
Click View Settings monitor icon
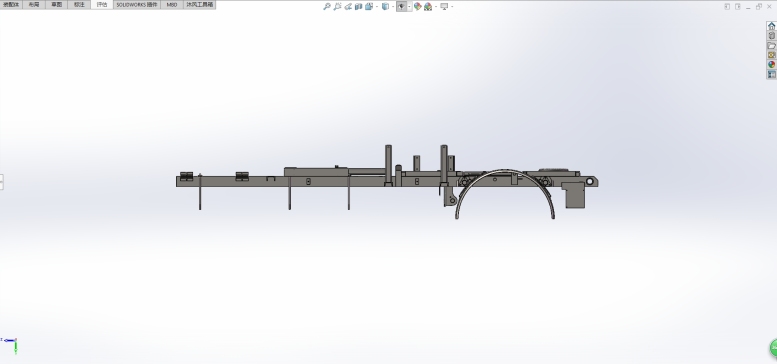444,6
